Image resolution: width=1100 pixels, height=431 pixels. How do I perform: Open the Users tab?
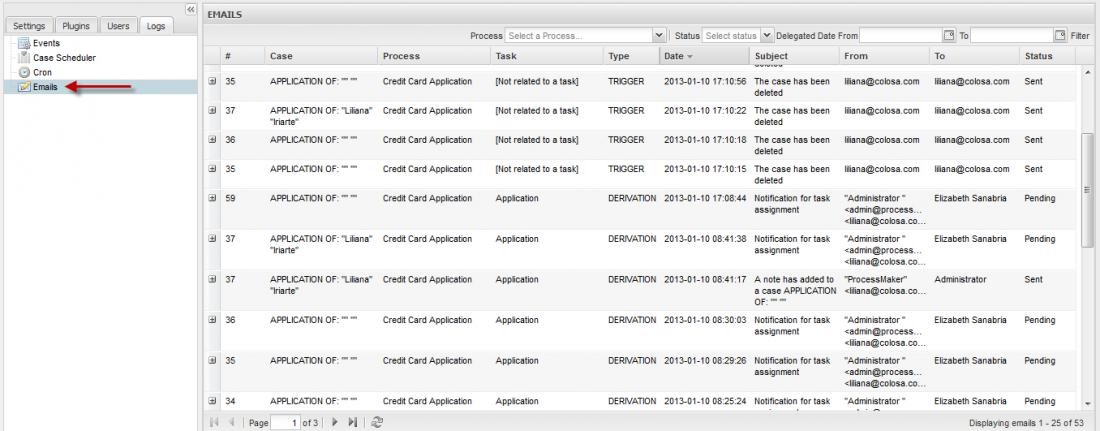(x=118, y=26)
